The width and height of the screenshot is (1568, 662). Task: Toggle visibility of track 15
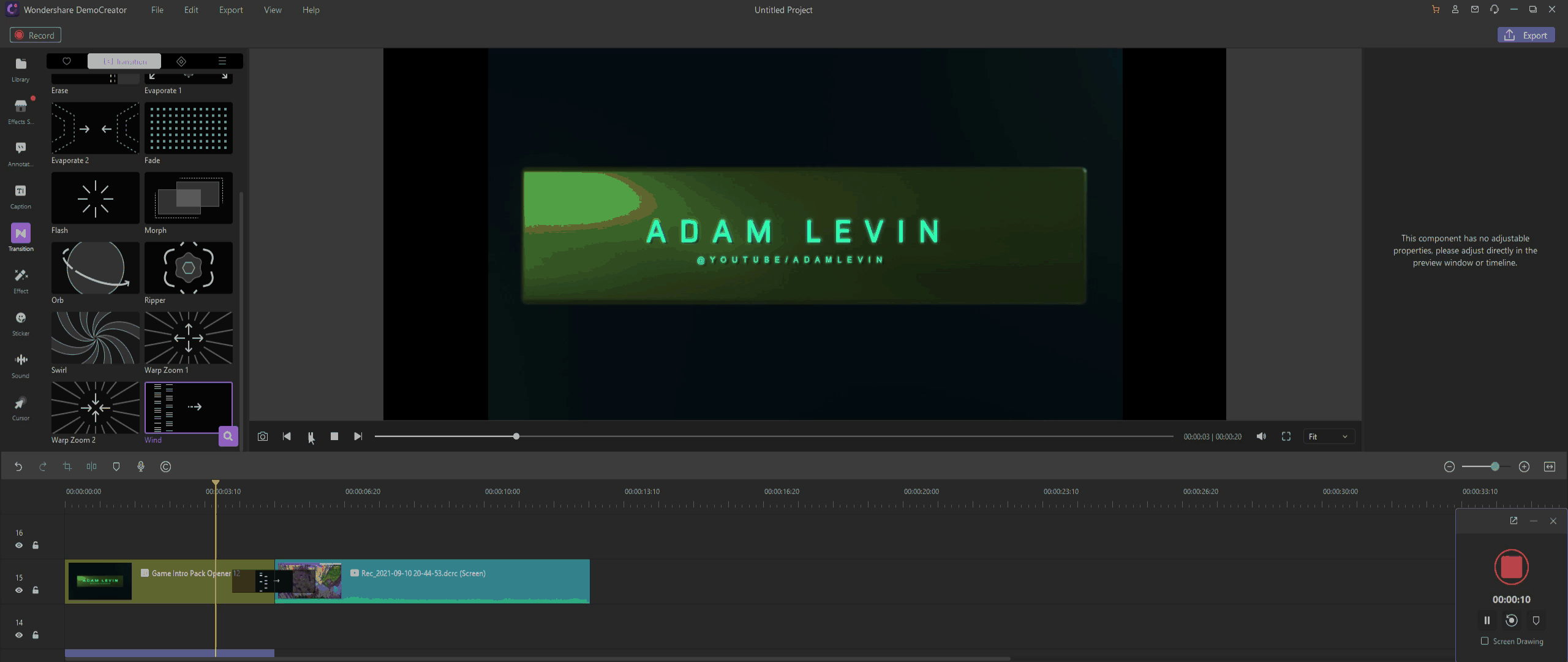(x=19, y=590)
